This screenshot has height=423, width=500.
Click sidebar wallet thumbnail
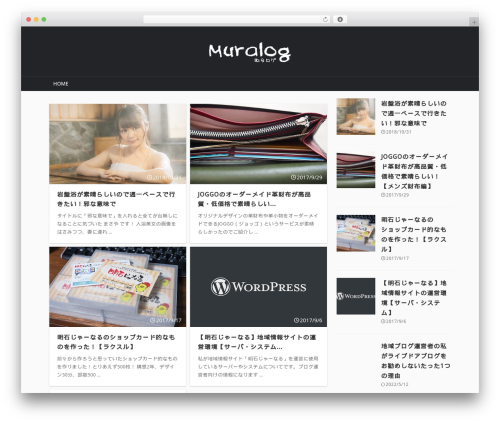(356, 170)
